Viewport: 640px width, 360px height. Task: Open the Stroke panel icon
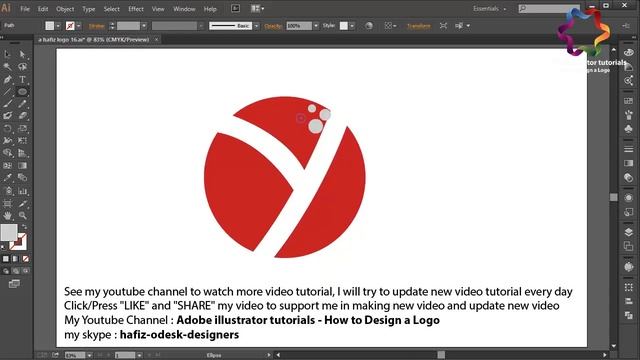629,149
